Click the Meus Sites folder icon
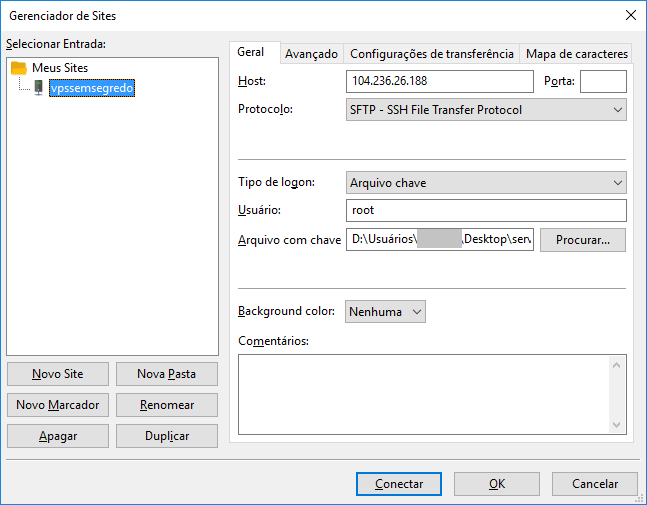Screen dimensions: 647x505 coord(19,68)
